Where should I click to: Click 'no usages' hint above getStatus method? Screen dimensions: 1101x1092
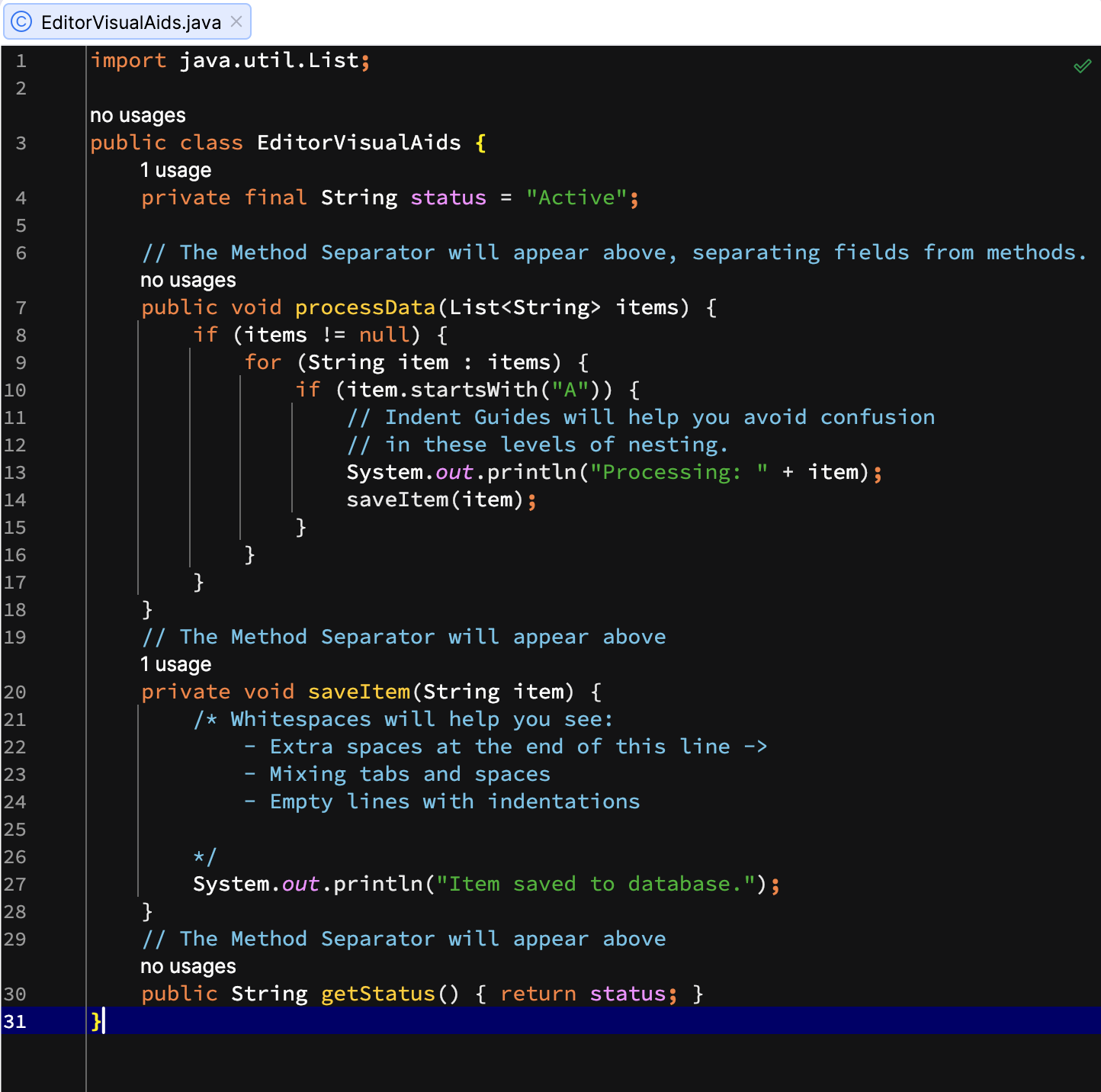click(x=188, y=966)
